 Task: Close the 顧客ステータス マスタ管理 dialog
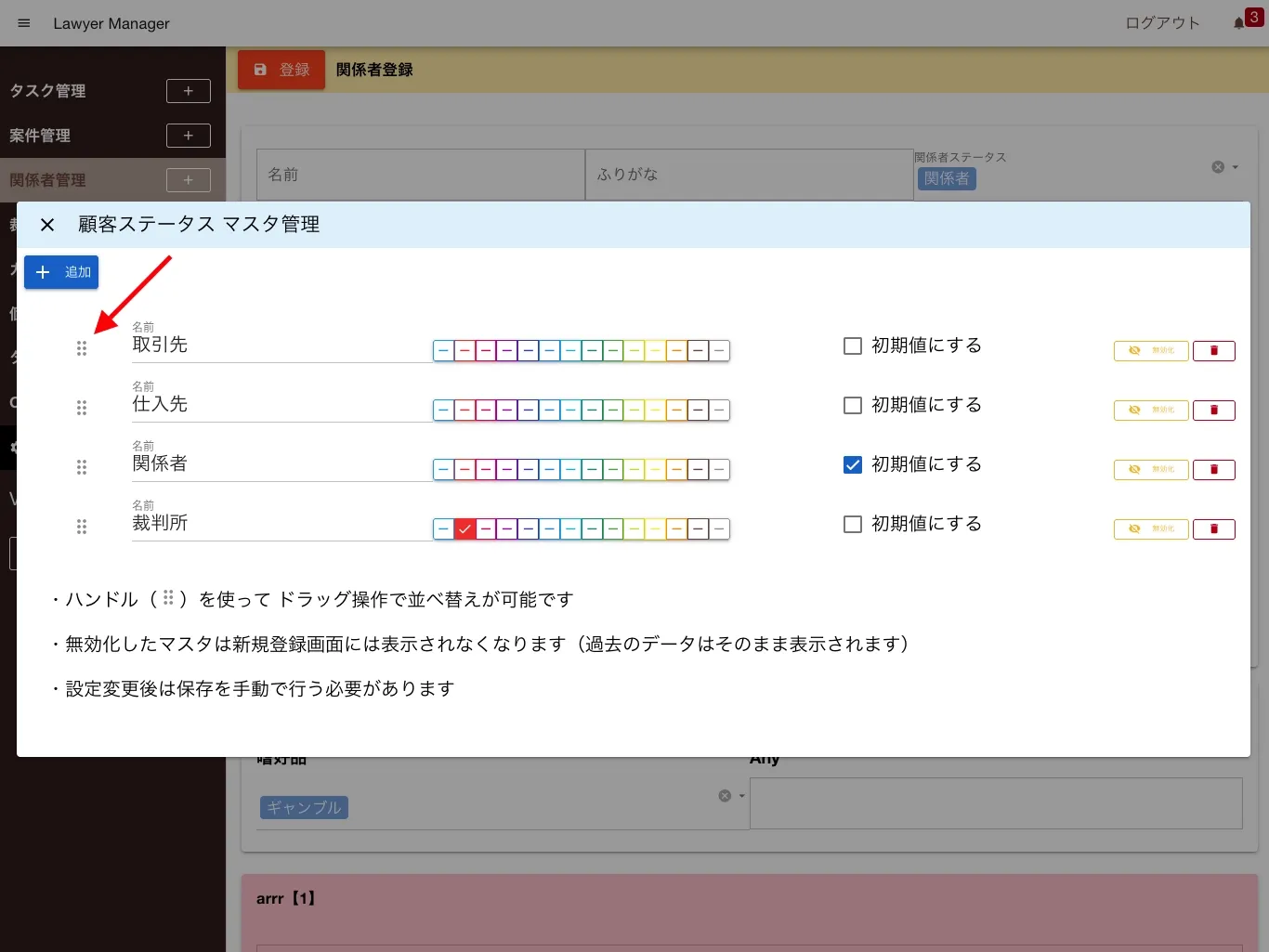click(47, 225)
